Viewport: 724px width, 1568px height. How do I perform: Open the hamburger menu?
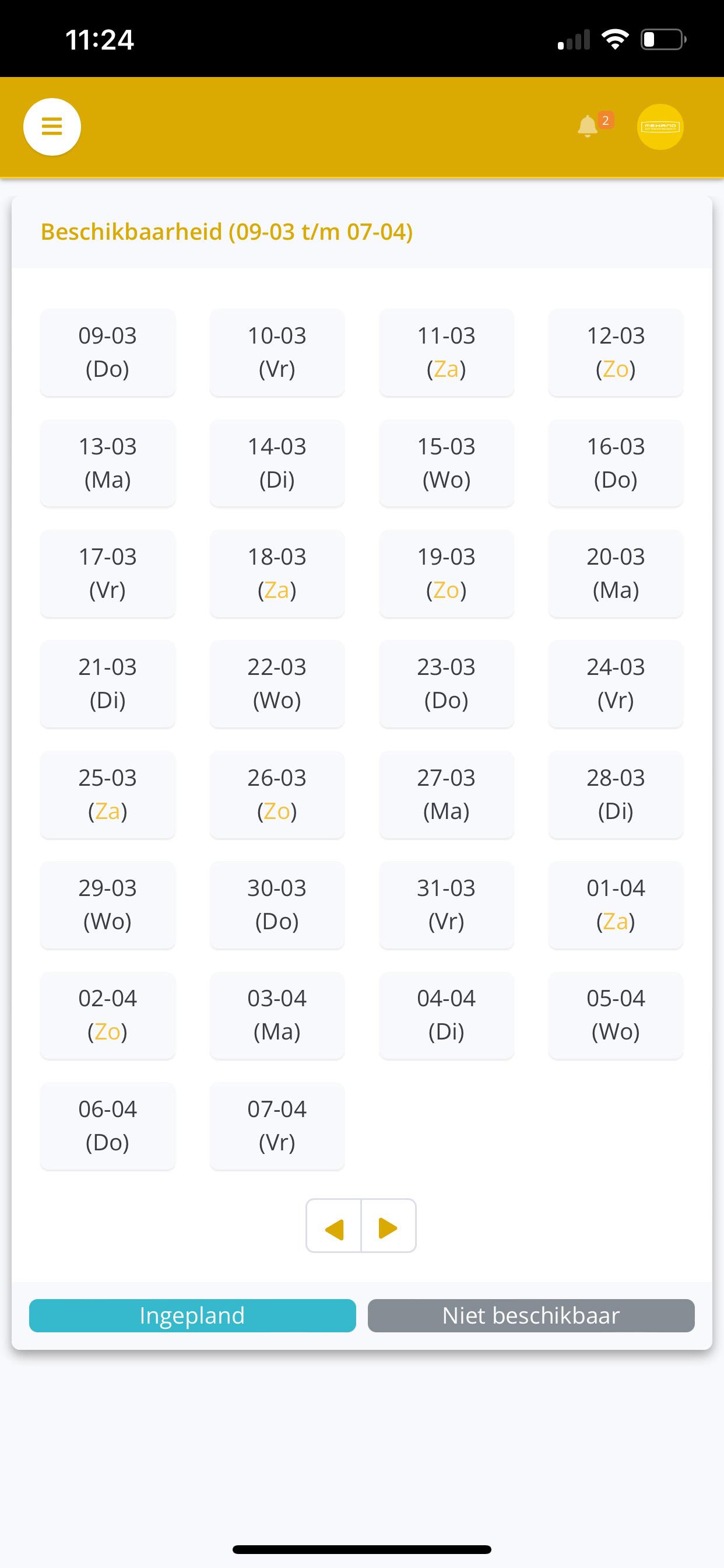pos(52,127)
